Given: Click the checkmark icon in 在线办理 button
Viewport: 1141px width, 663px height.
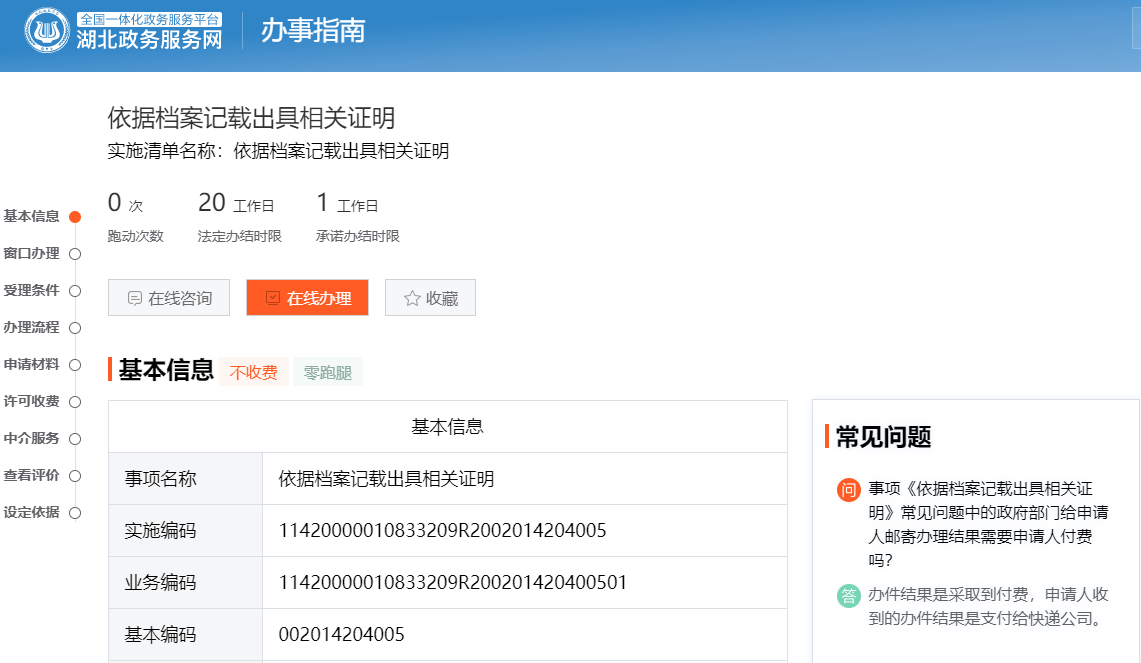Looking at the screenshot, I should (273, 298).
